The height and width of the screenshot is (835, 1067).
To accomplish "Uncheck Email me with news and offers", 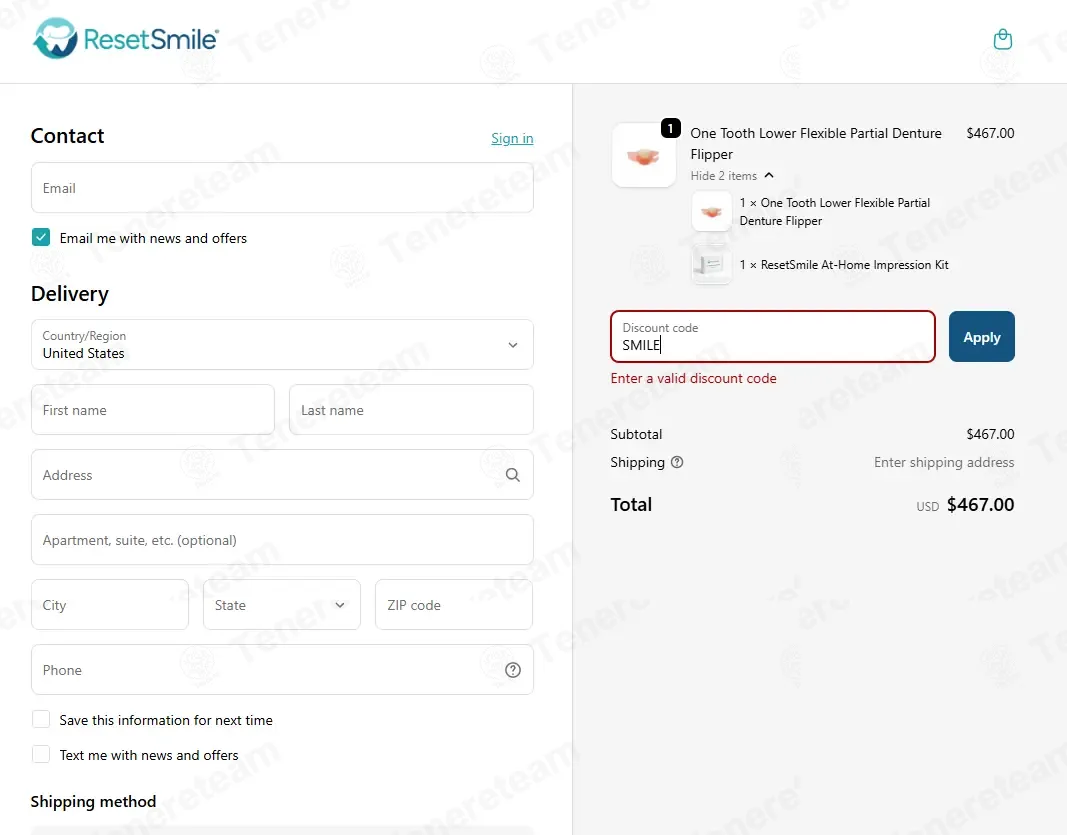I will pos(41,238).
